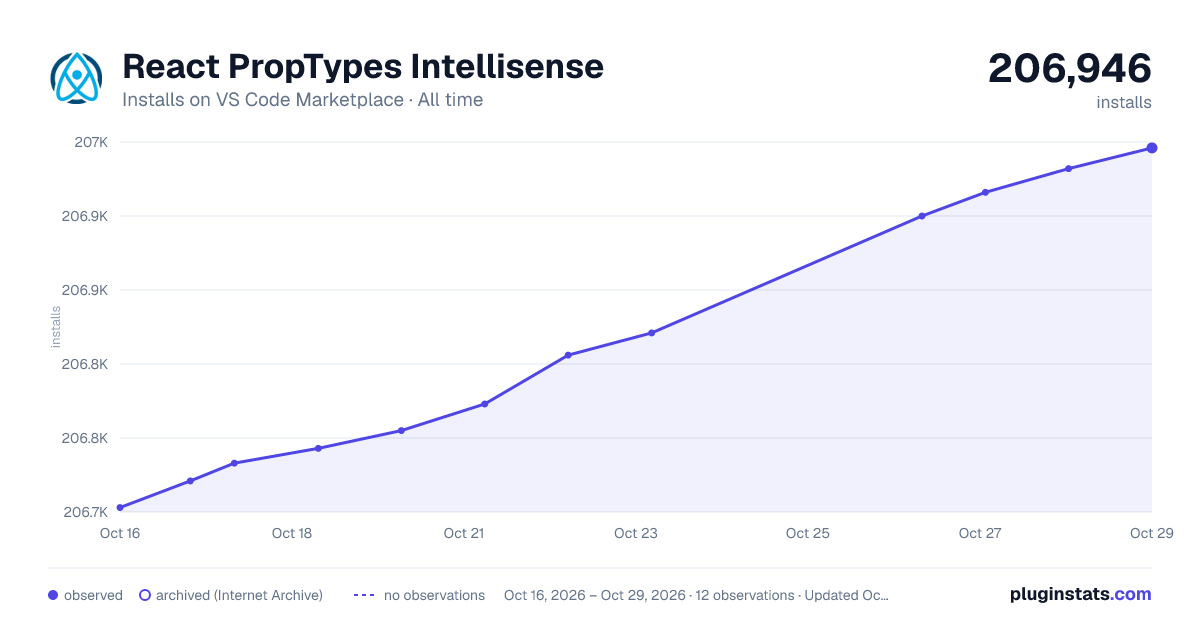Click the Oct 27 x-axis label
The width and height of the screenshot is (1200, 630).
(980, 533)
